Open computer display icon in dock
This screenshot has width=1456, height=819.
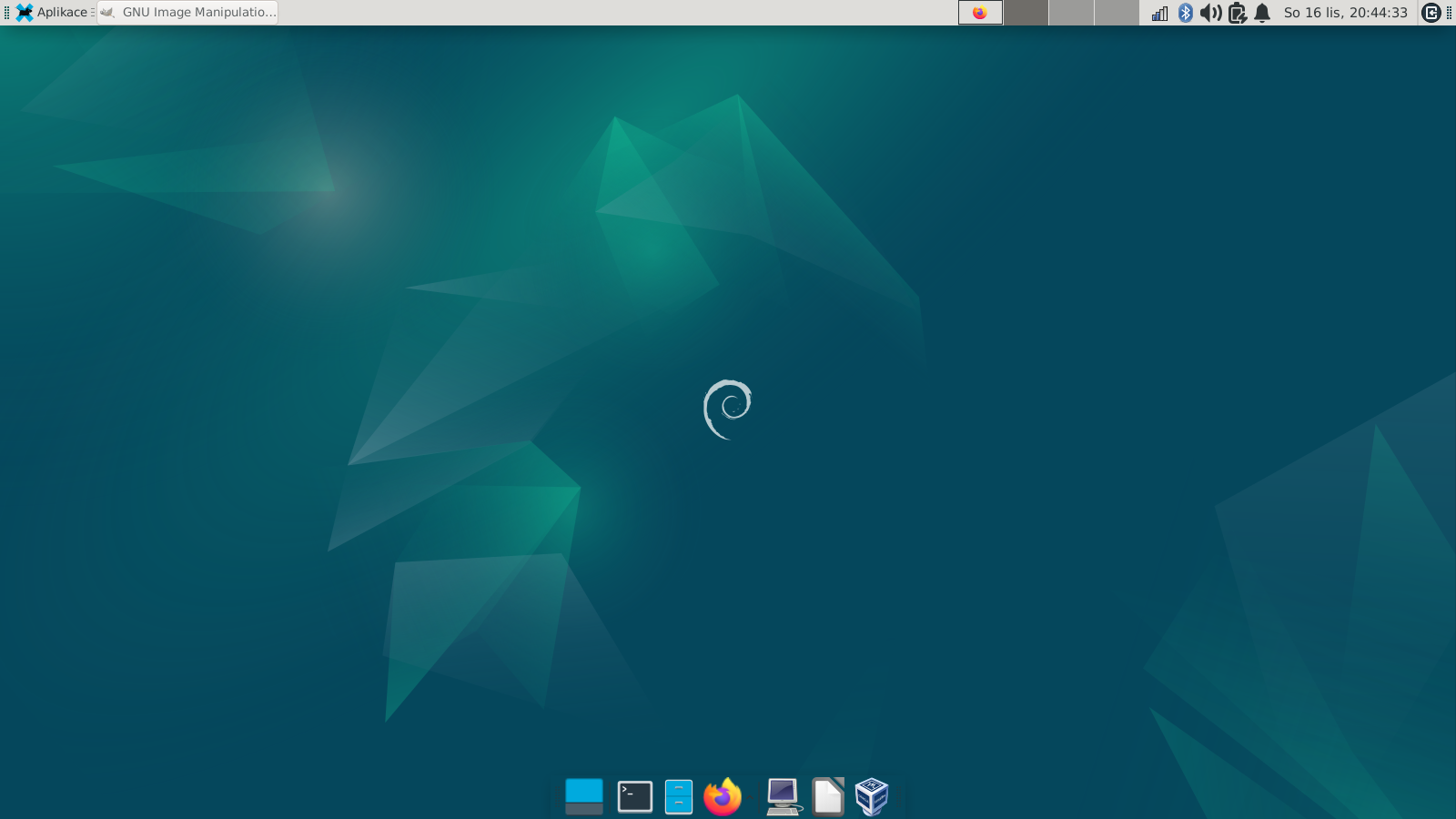783,796
